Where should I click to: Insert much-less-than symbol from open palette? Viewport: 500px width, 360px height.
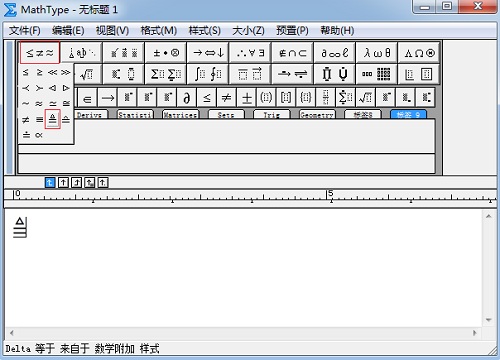pyautogui.click(x=53, y=72)
